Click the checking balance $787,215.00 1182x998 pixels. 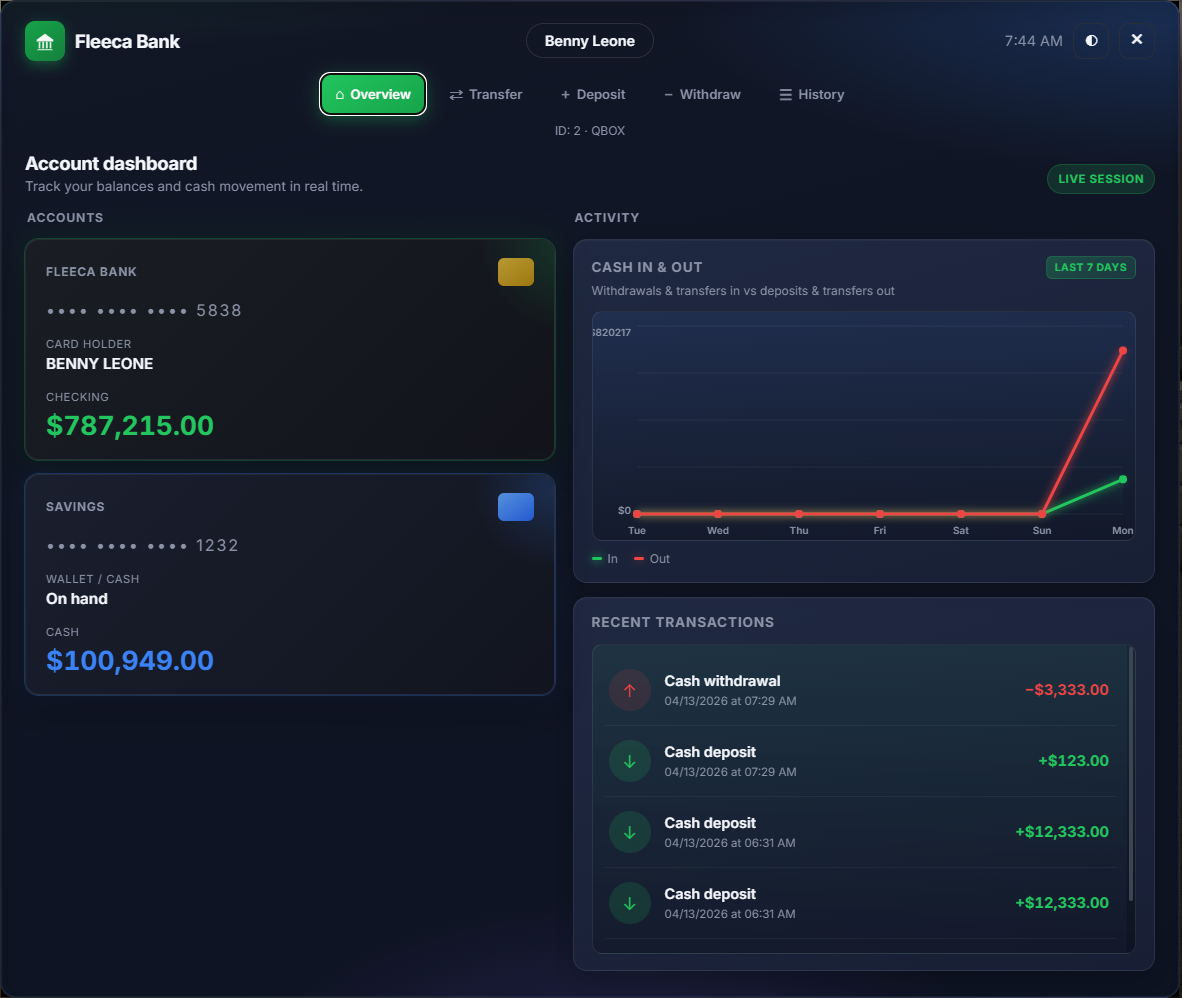pos(130,426)
